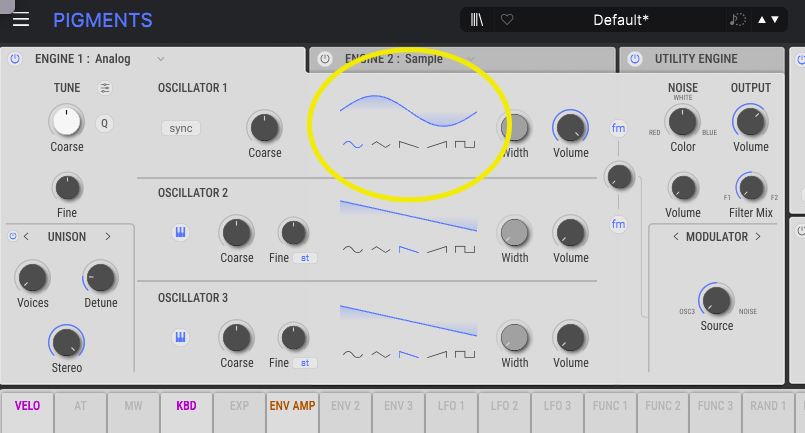Enable sync on Oscillator 1
Viewport: 805px width, 433px height.
[181, 128]
